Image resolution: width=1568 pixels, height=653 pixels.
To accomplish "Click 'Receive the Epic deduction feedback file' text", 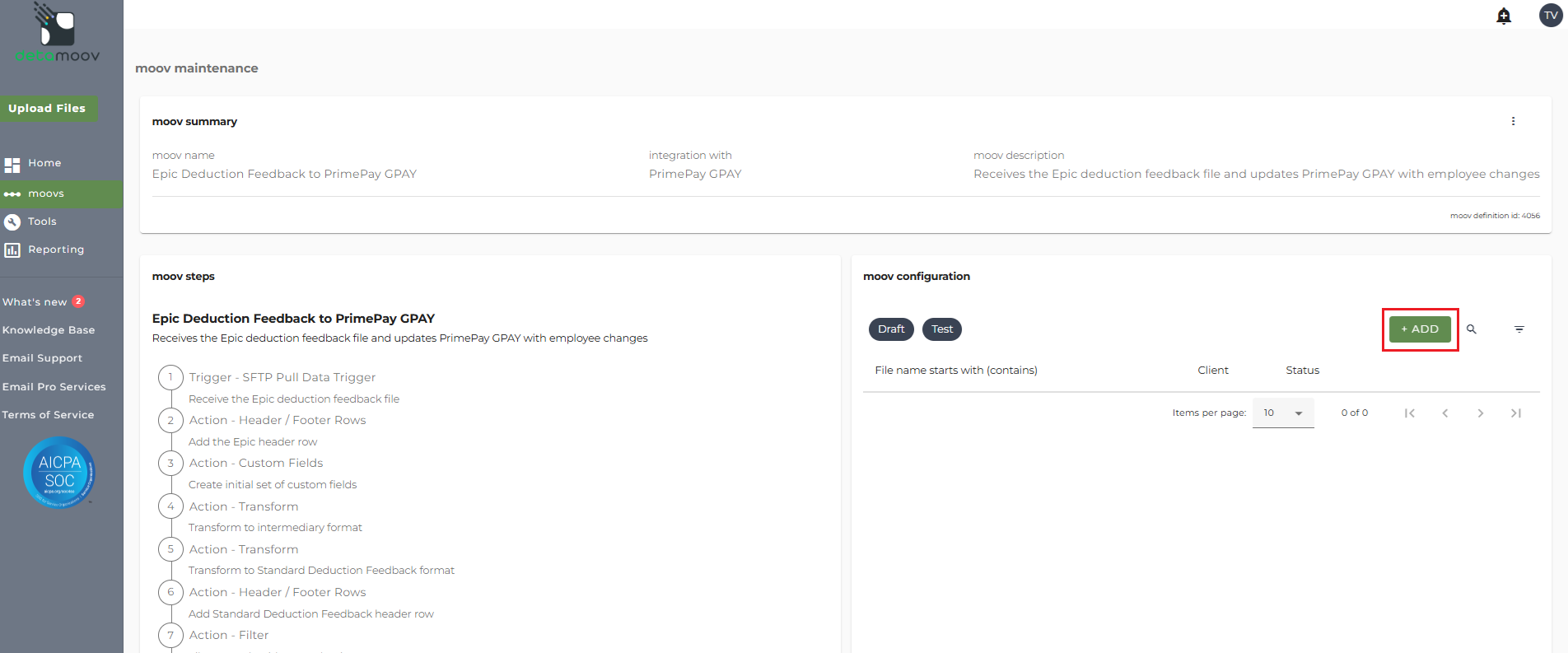I will click(x=294, y=399).
